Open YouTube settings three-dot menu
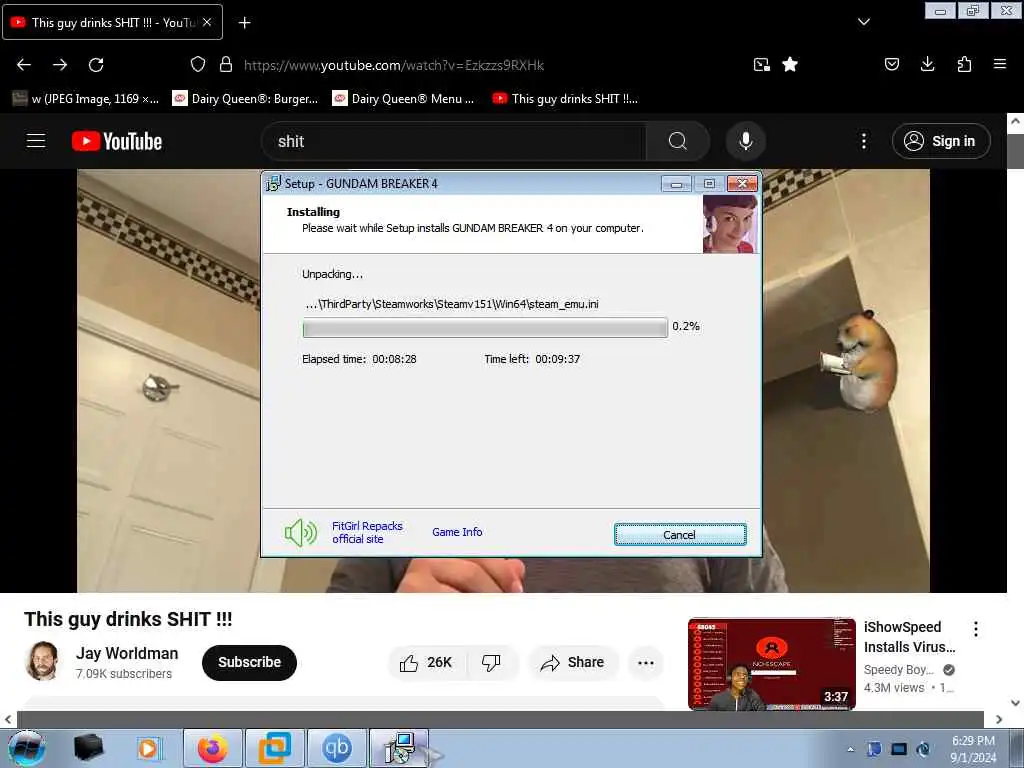The image size is (1024, 768). (x=864, y=141)
